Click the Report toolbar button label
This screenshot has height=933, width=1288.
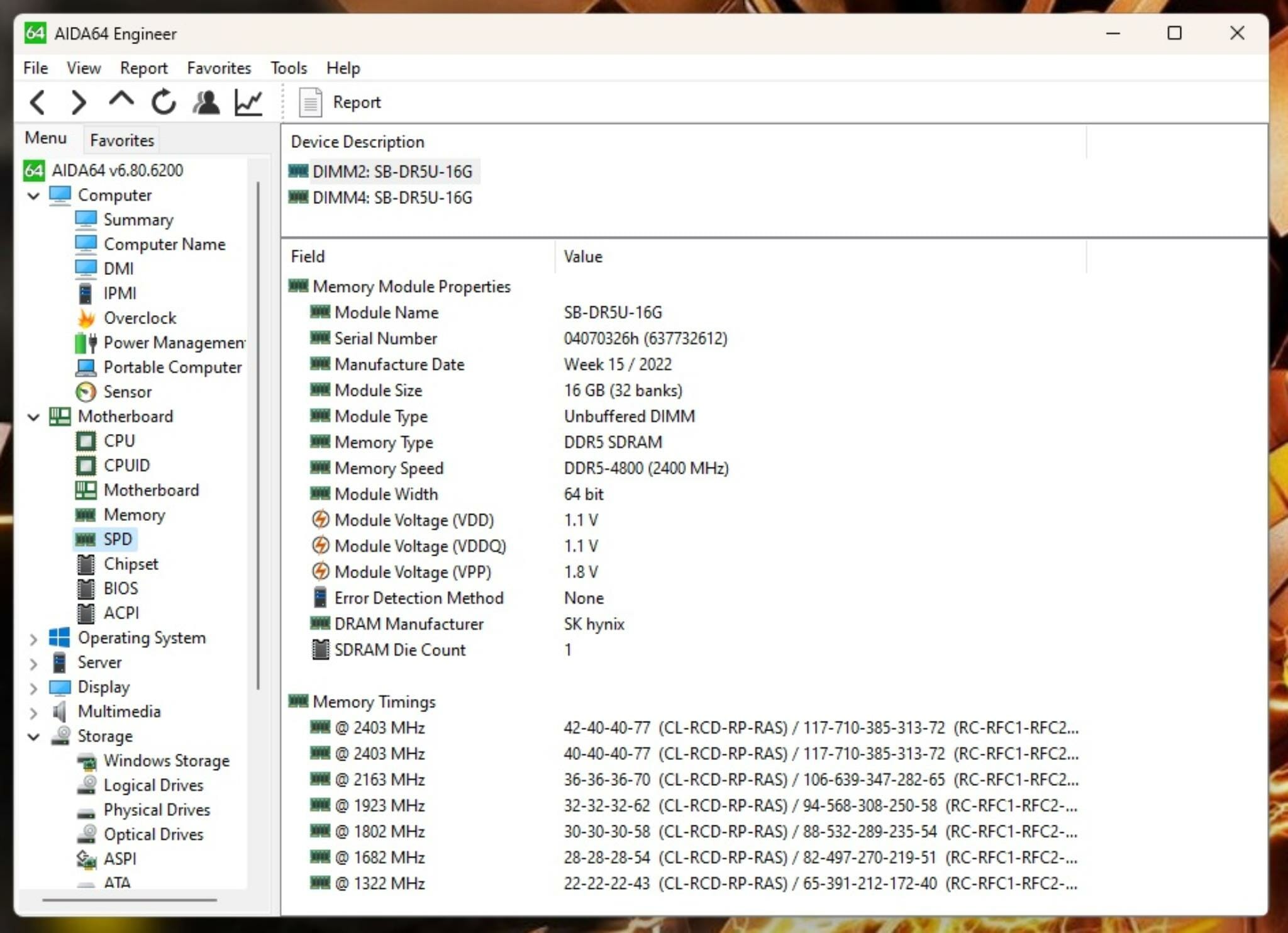pos(357,102)
